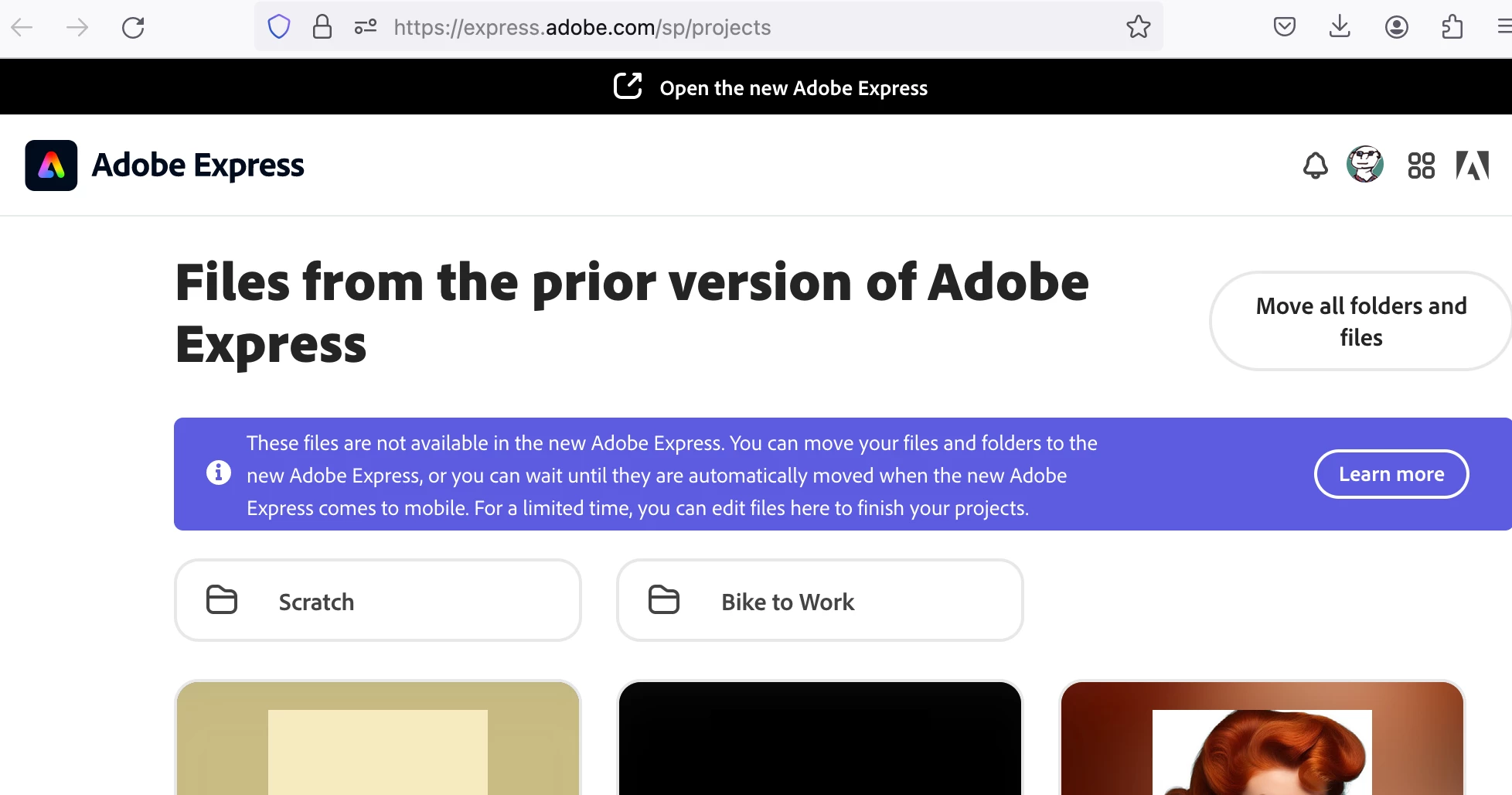The width and height of the screenshot is (1512, 795).
Task: Click the info icon in purple banner
Action: coord(219,472)
